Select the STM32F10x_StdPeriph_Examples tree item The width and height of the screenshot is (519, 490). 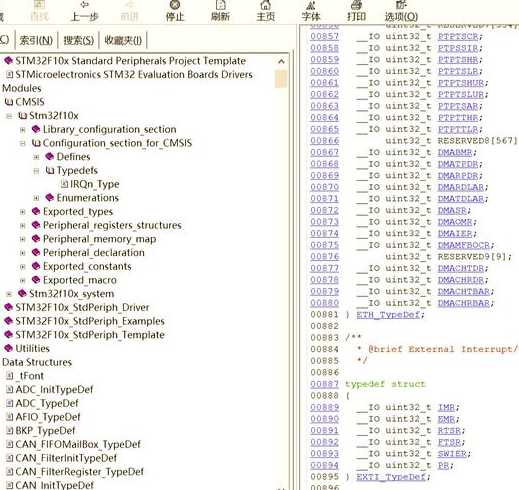pyautogui.click(x=90, y=321)
